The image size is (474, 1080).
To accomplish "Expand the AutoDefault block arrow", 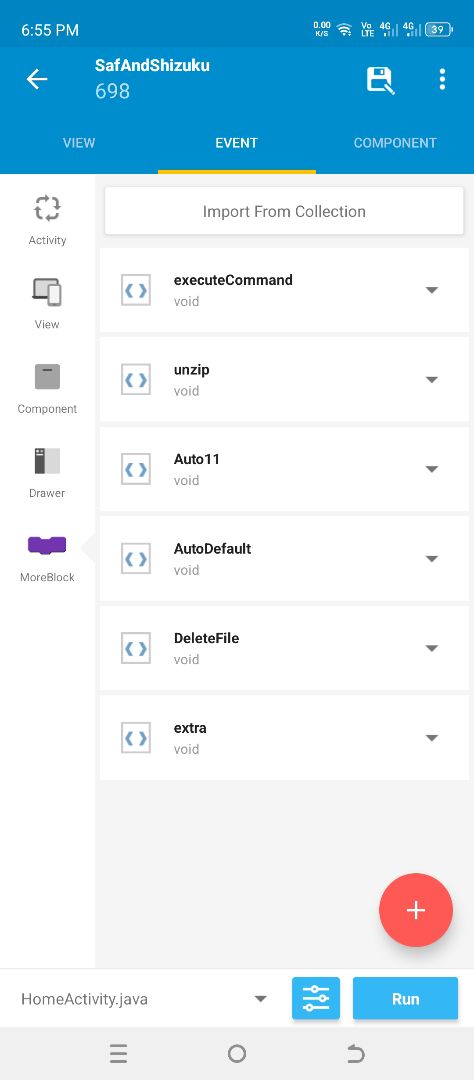I will point(431,559).
